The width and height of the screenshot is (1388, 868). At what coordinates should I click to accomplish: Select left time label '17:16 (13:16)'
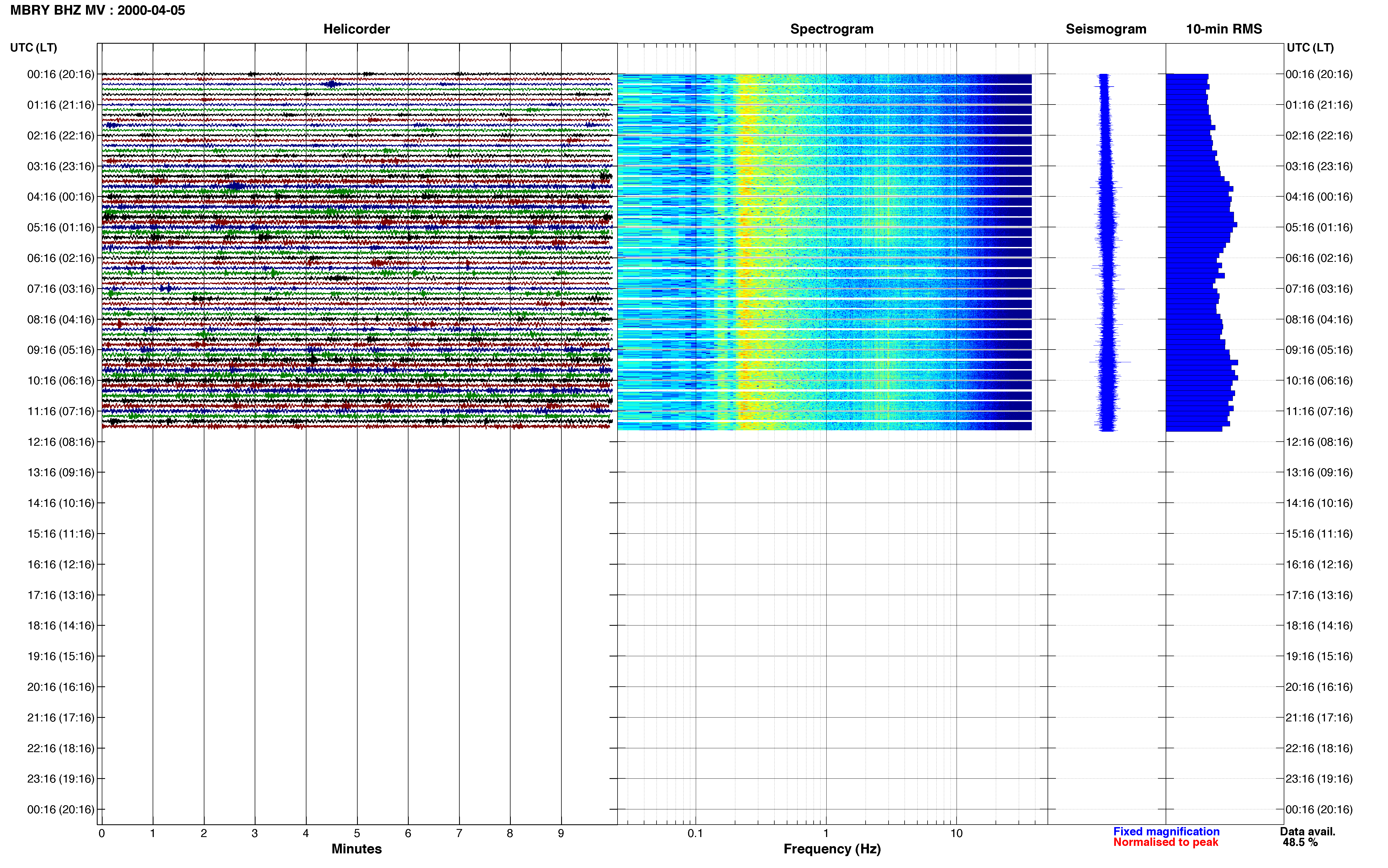pyautogui.click(x=61, y=595)
